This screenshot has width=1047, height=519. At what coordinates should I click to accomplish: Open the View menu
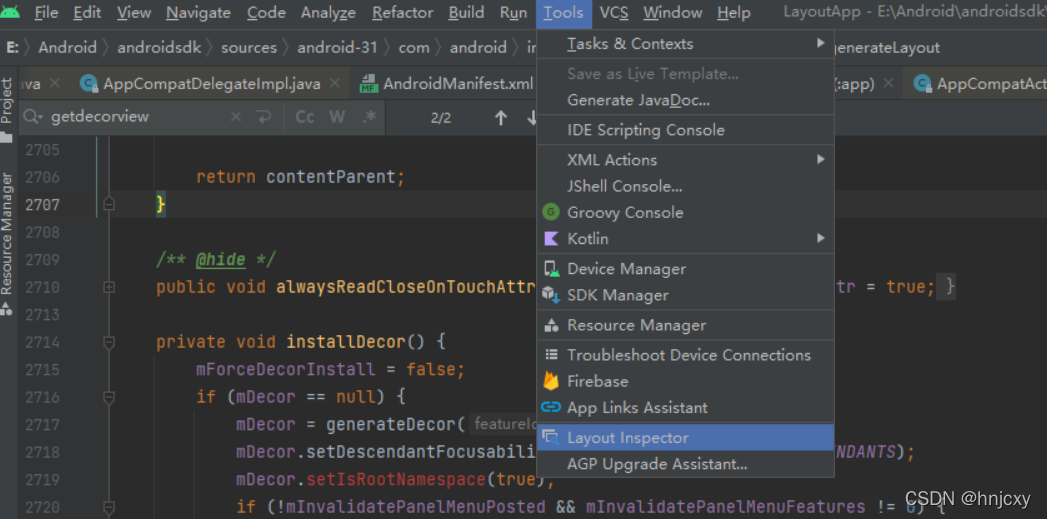[x=134, y=13]
